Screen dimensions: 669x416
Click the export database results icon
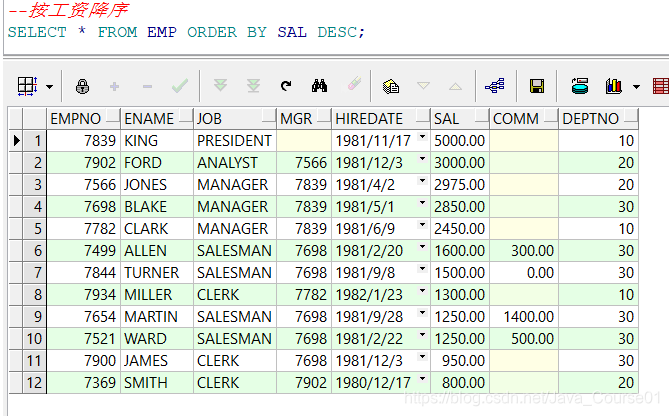[x=580, y=86]
